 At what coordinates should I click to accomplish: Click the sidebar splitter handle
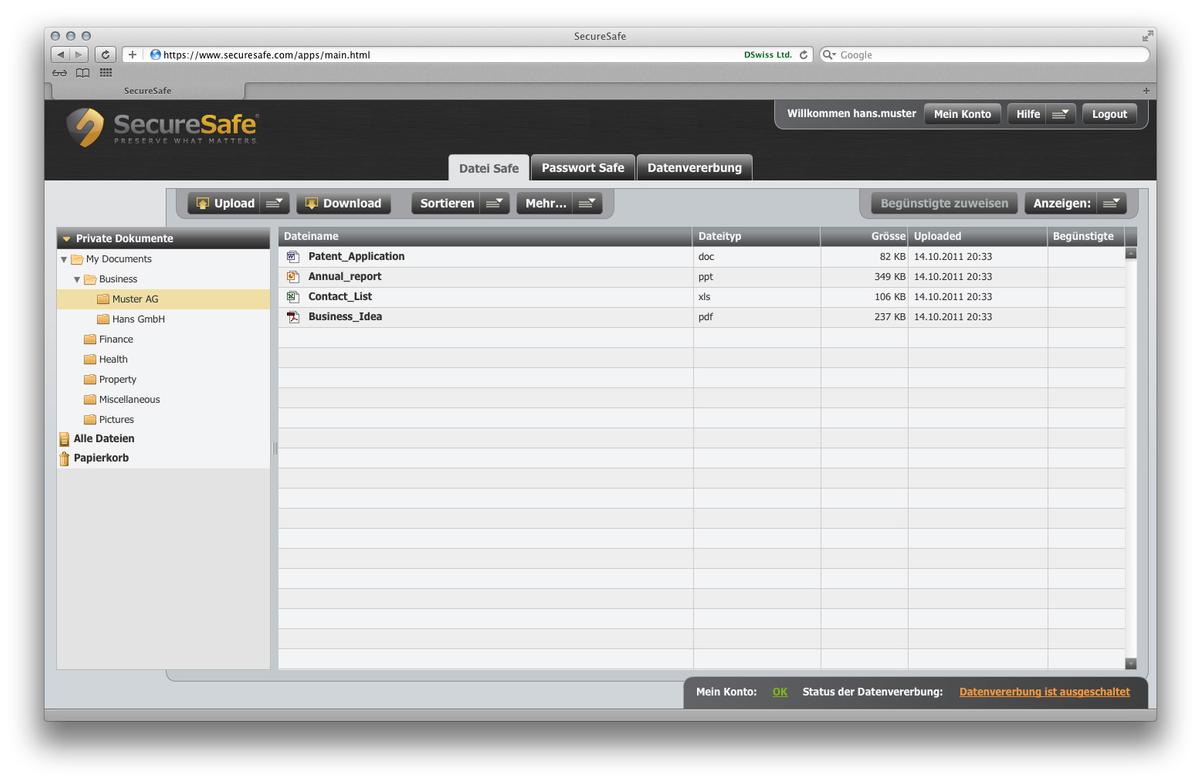tap(275, 448)
